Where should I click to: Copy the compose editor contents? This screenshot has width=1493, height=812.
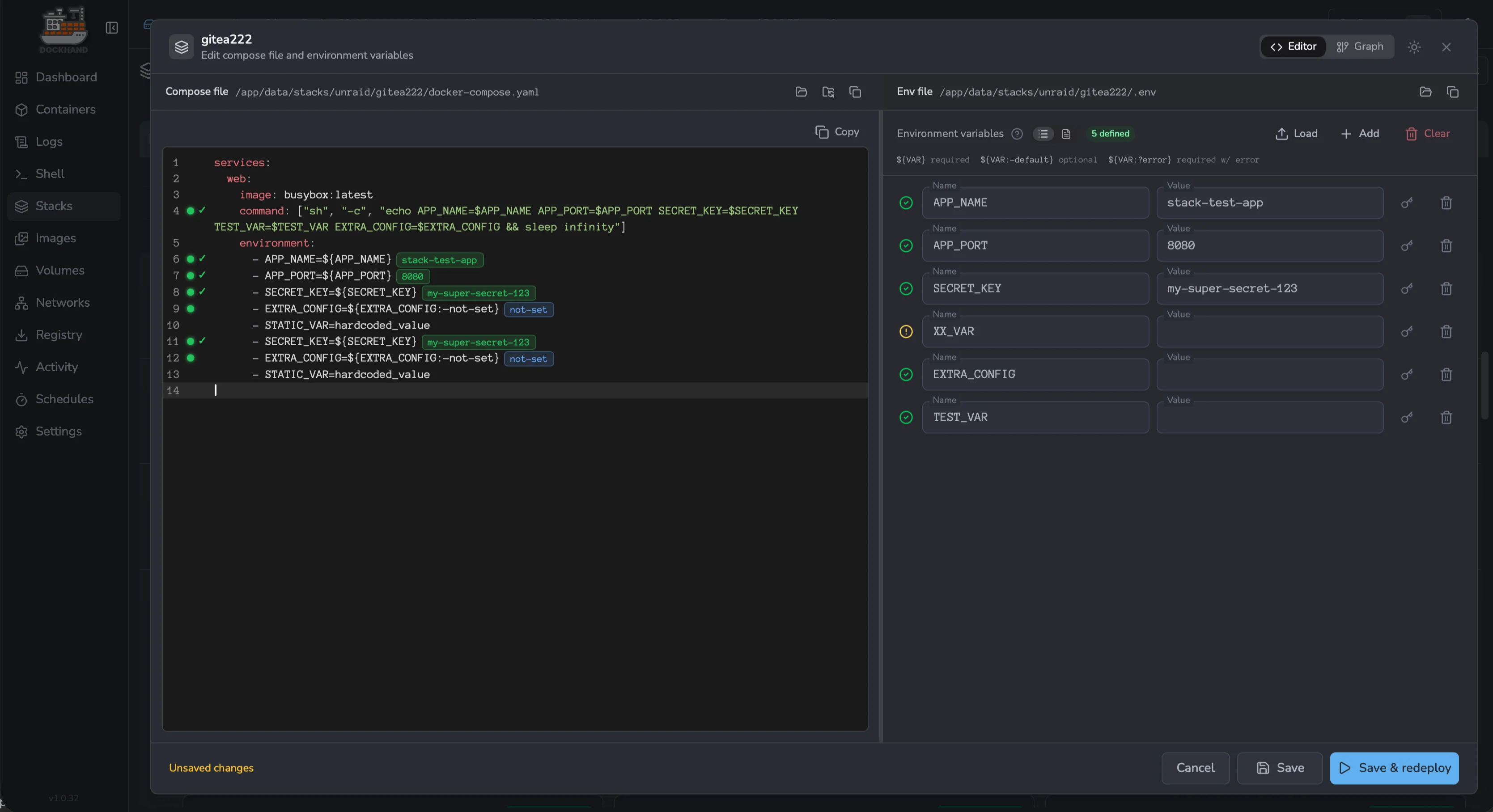[x=837, y=132]
